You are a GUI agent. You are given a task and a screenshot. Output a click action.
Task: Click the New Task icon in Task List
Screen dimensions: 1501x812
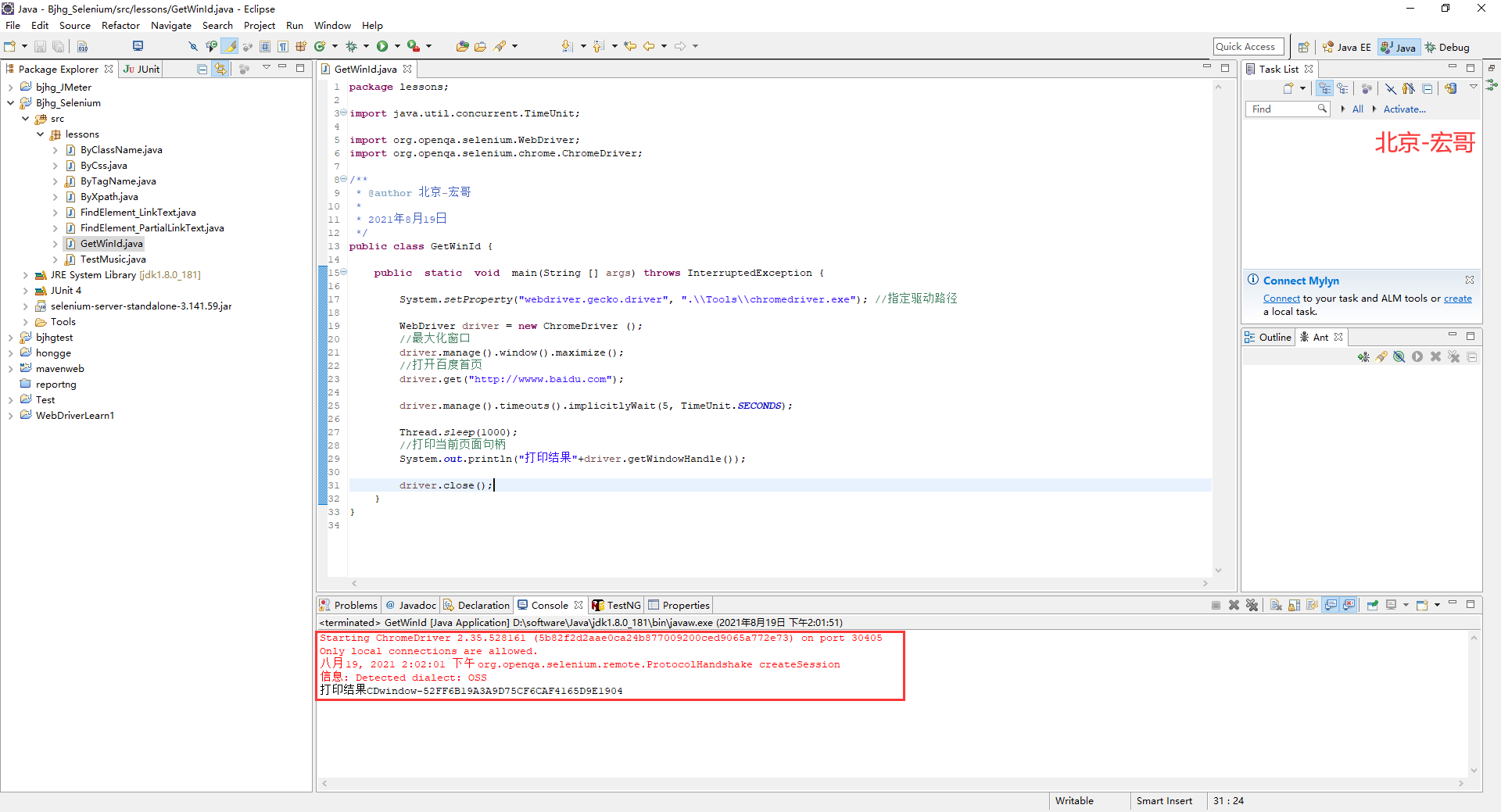[1288, 88]
